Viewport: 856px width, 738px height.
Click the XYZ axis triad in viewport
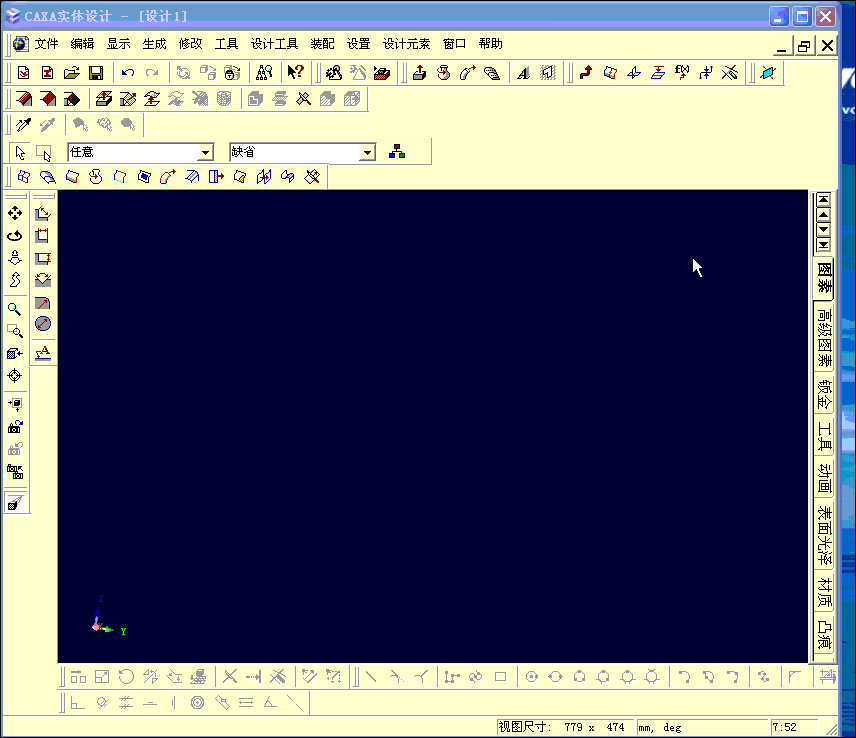tap(109, 616)
